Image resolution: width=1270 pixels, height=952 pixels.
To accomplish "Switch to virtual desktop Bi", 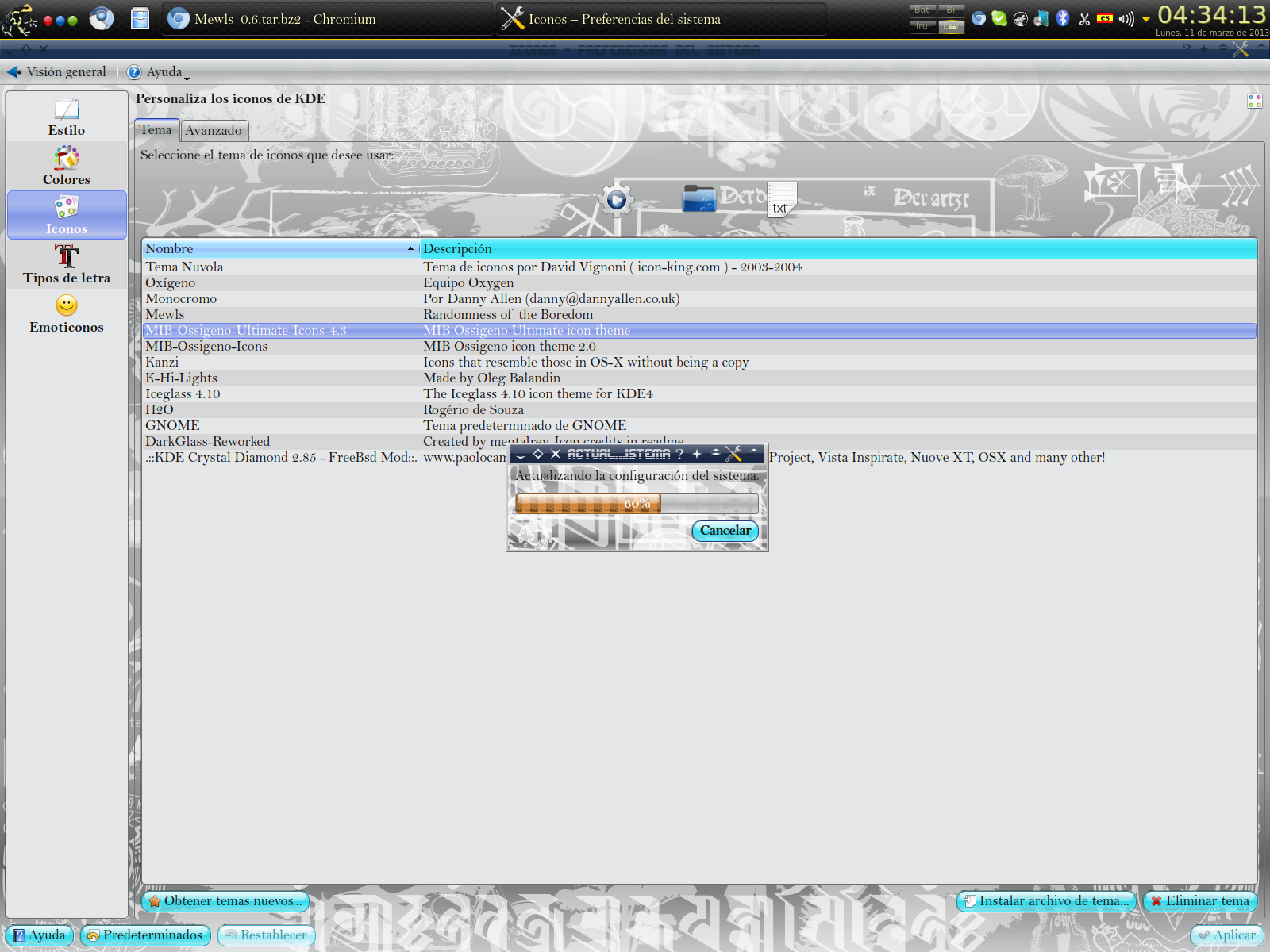I will (x=951, y=10).
